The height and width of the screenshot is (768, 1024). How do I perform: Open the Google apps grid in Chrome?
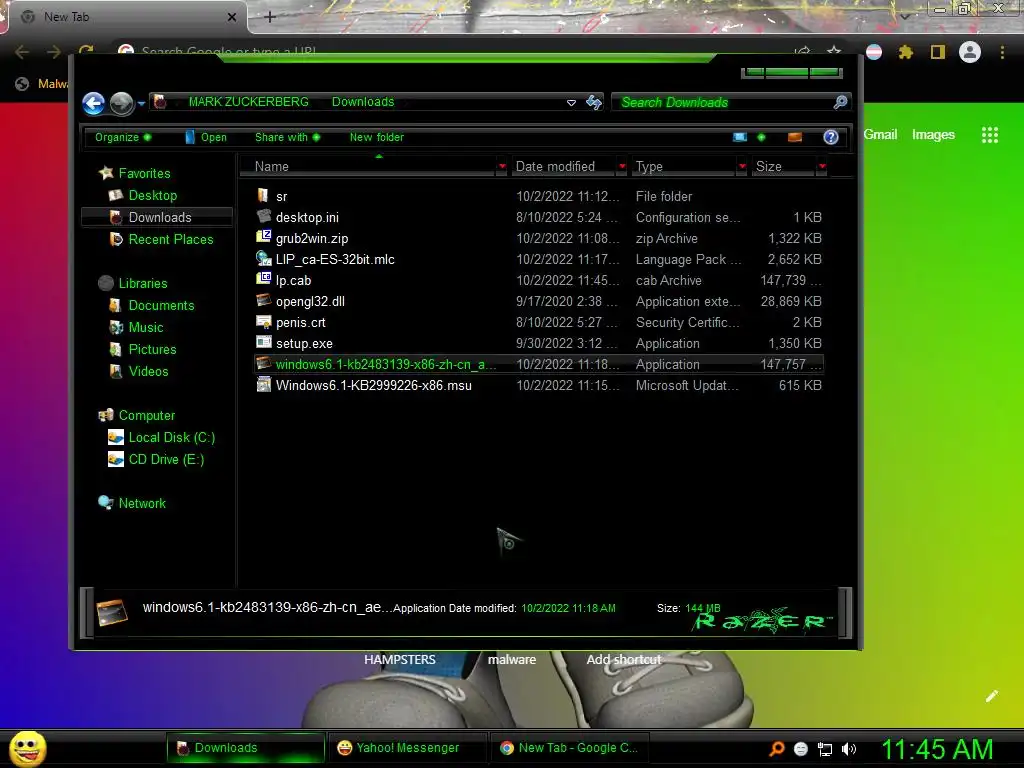[x=990, y=135]
